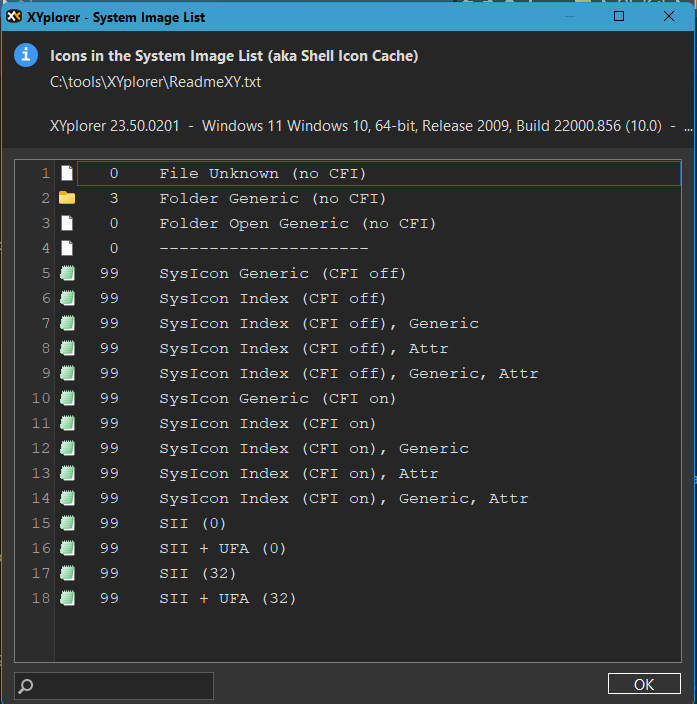Viewport: 697px width, 704px height.
Task: Click the heading 'Icons in the System Image List'
Action: pos(234,56)
